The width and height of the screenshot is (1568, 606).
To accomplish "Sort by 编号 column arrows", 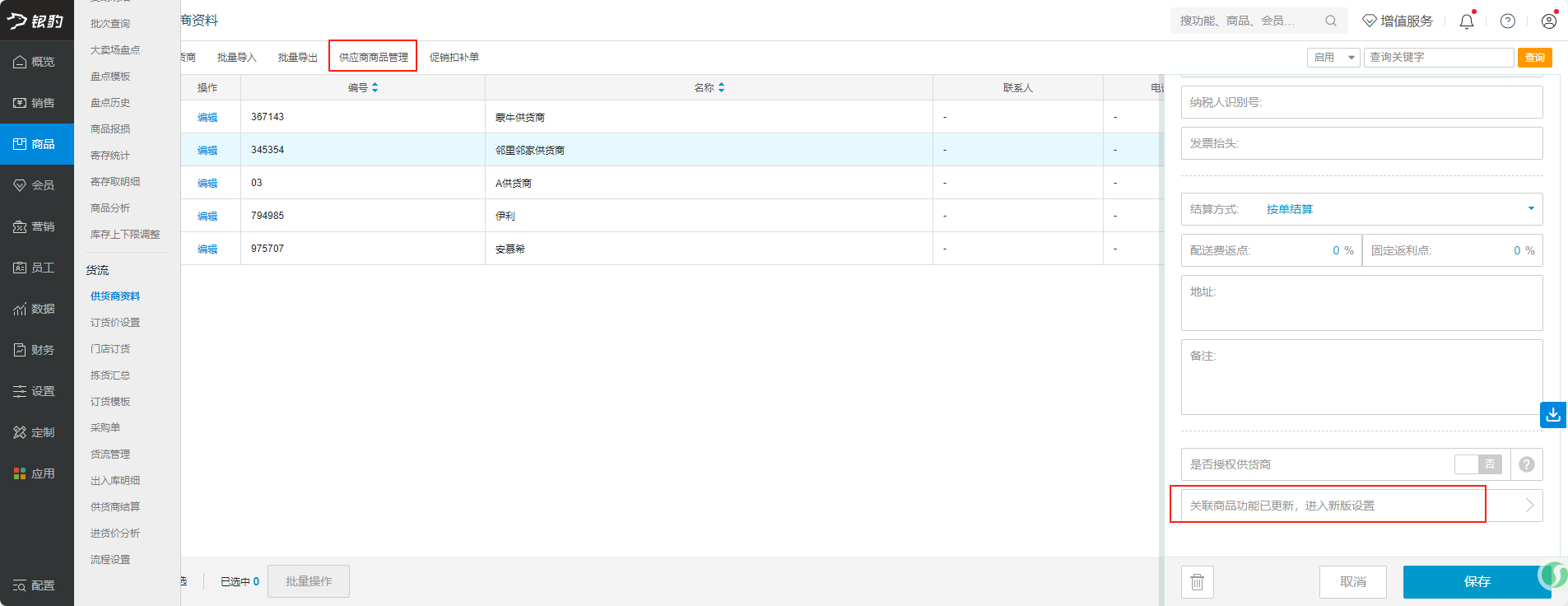I will click(375, 87).
